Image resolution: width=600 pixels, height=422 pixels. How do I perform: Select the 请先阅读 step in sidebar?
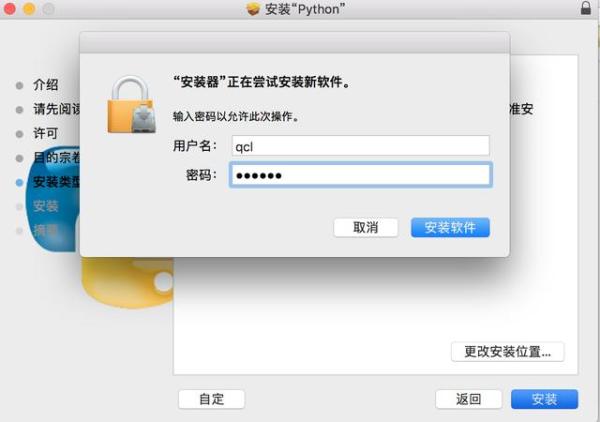coord(56,109)
